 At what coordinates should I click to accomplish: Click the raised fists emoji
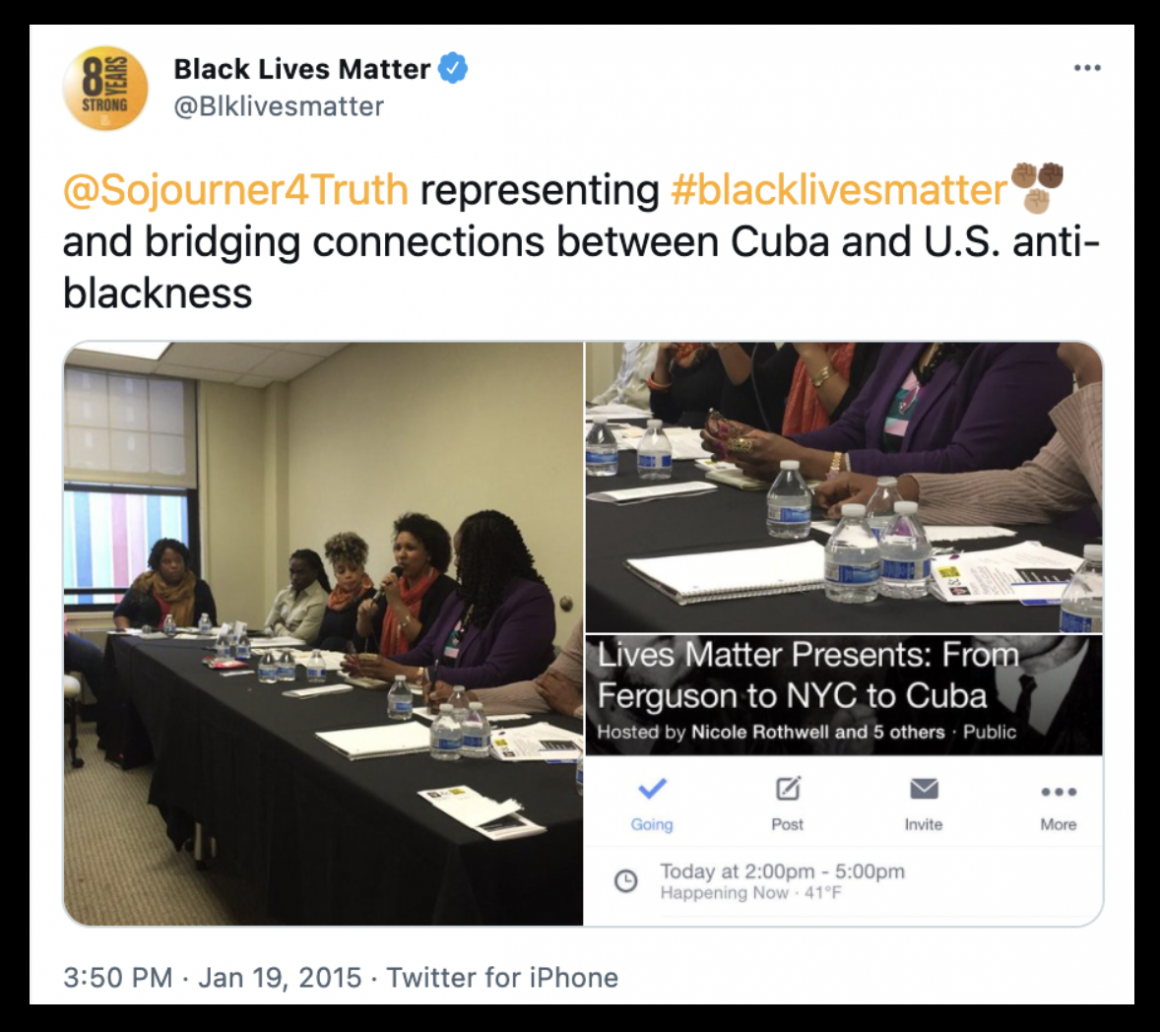pyautogui.click(x=1037, y=188)
